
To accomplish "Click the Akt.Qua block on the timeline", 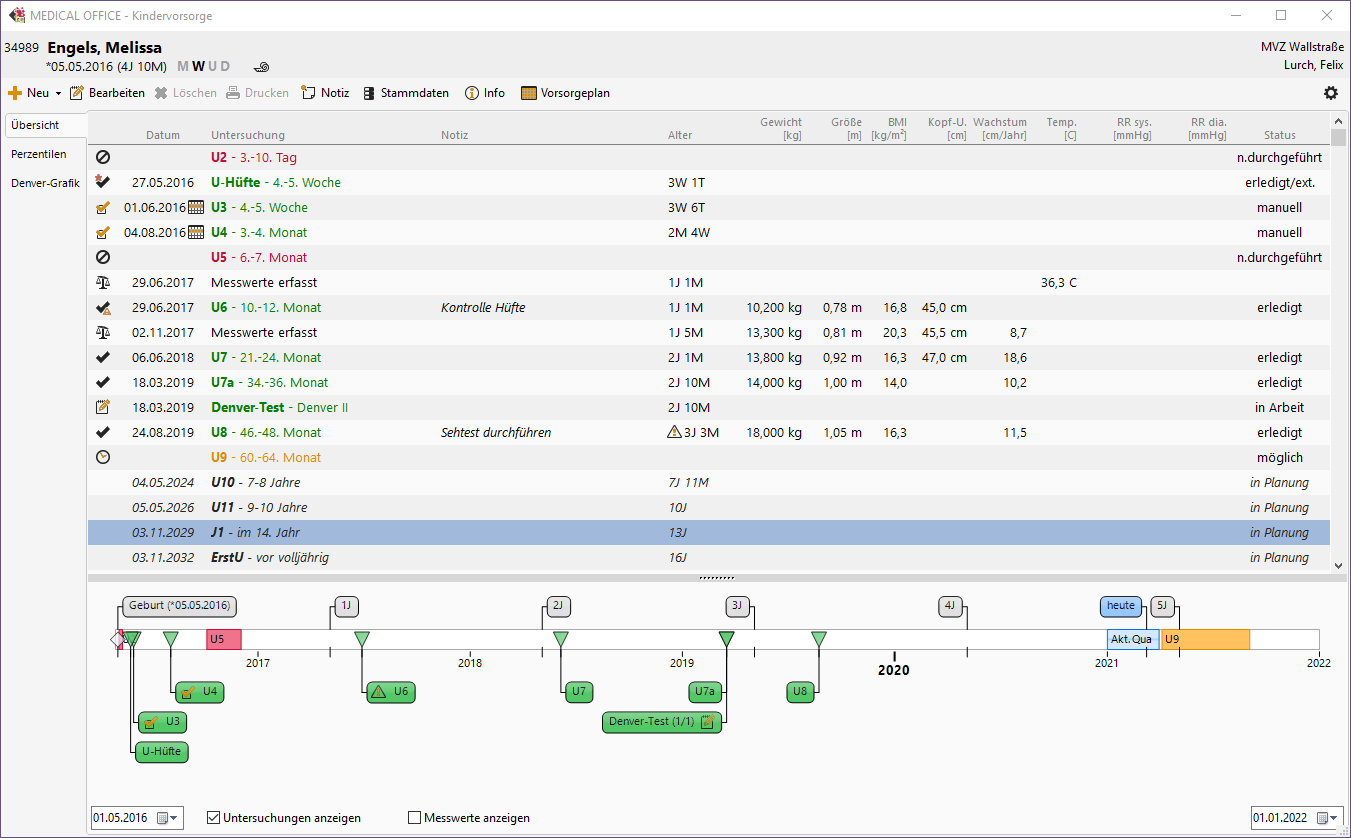I will 1132,639.
